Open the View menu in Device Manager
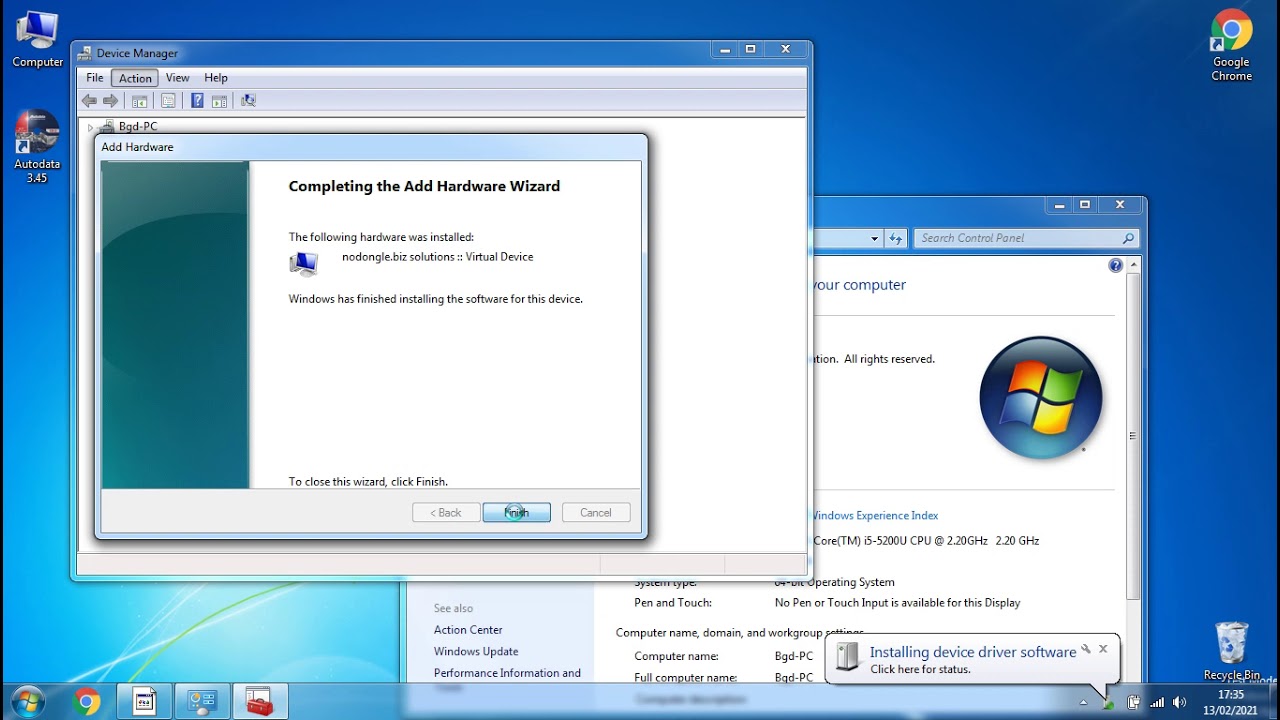The height and width of the screenshot is (720, 1280). point(178,78)
